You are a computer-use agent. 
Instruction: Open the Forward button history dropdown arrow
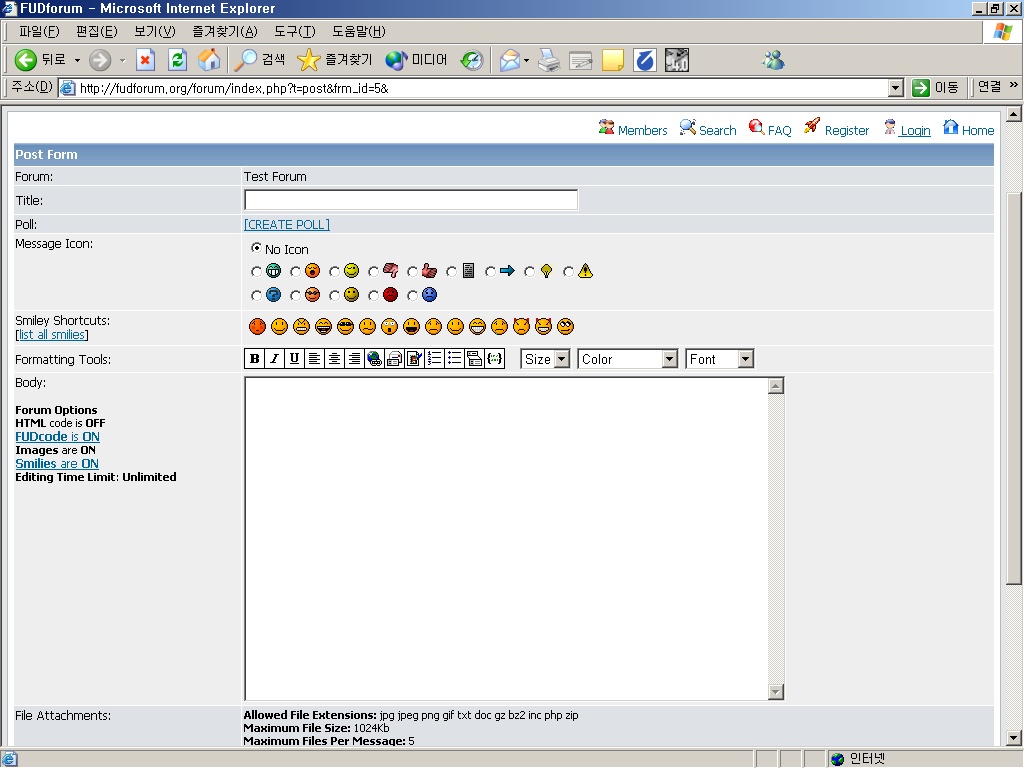coord(122,61)
